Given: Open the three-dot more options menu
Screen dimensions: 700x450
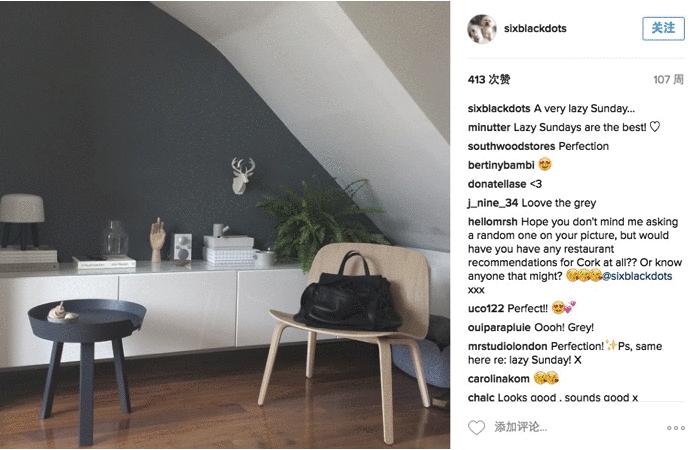Looking at the screenshot, I should tap(676, 428).
